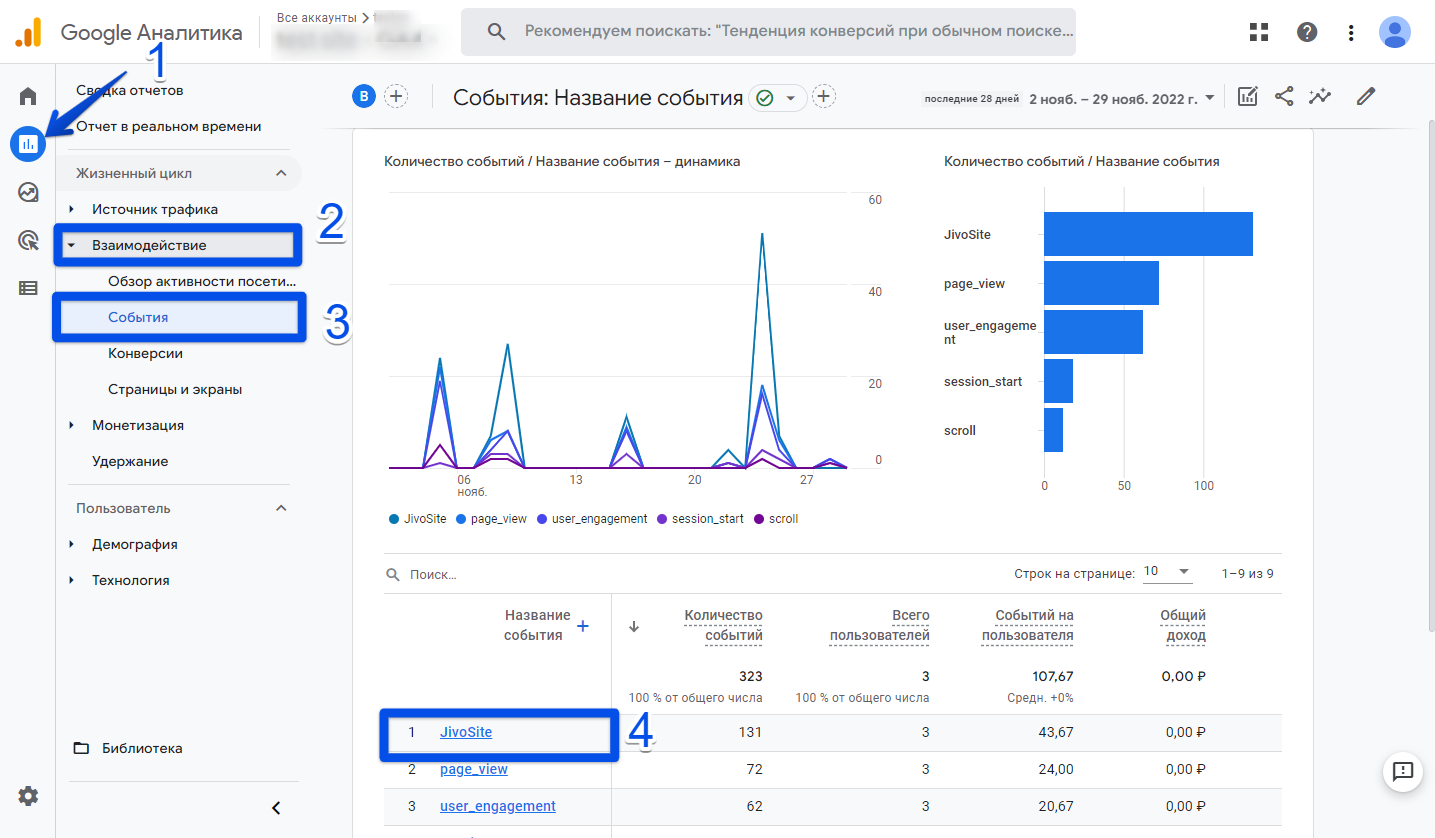1435x838 pixels.
Task: Open Admin settings gear
Action: [28, 796]
